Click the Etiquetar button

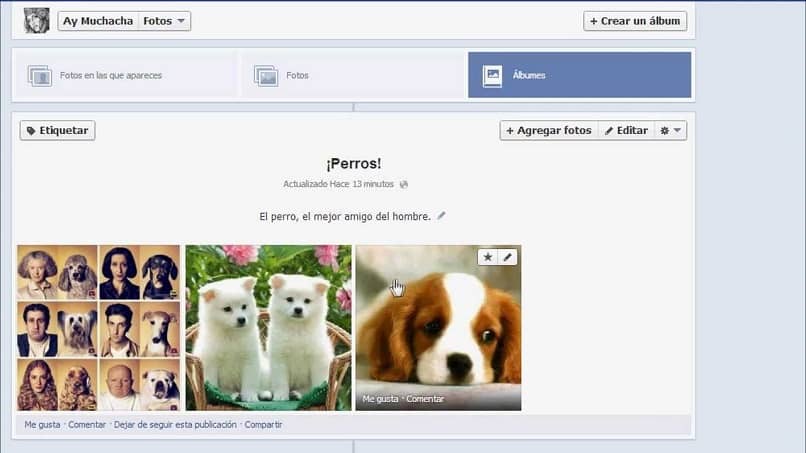pos(58,131)
